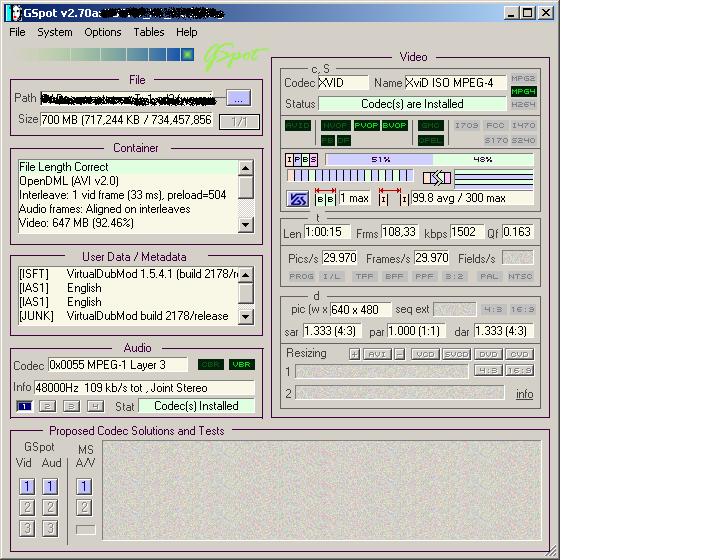Click the VCD resizing button
Viewport: 720px width, 560px height.
(425, 354)
